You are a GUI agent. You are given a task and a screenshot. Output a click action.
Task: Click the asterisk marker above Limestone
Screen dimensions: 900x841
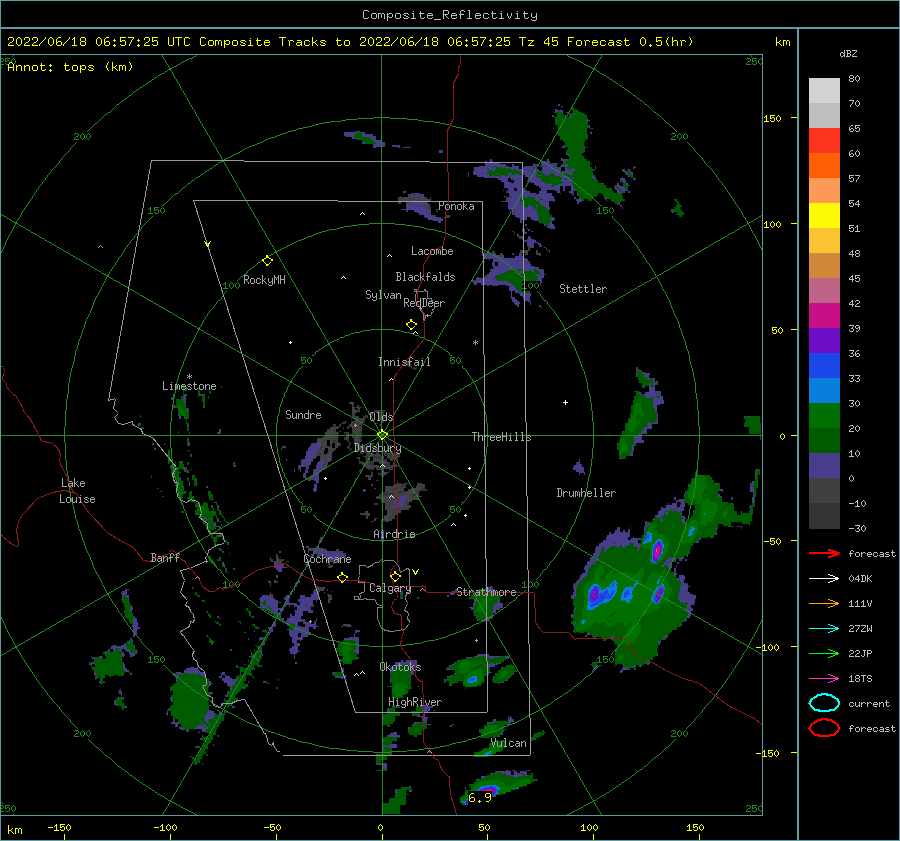[x=189, y=377]
